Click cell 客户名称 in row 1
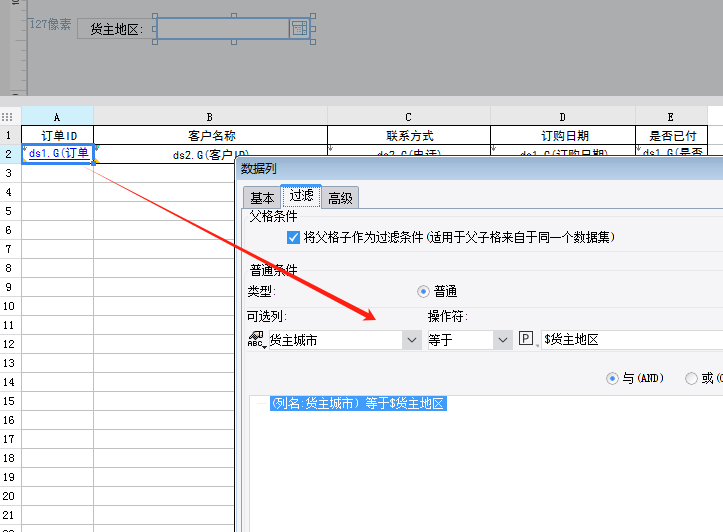This screenshot has height=532, width=723. pyautogui.click(x=210, y=135)
